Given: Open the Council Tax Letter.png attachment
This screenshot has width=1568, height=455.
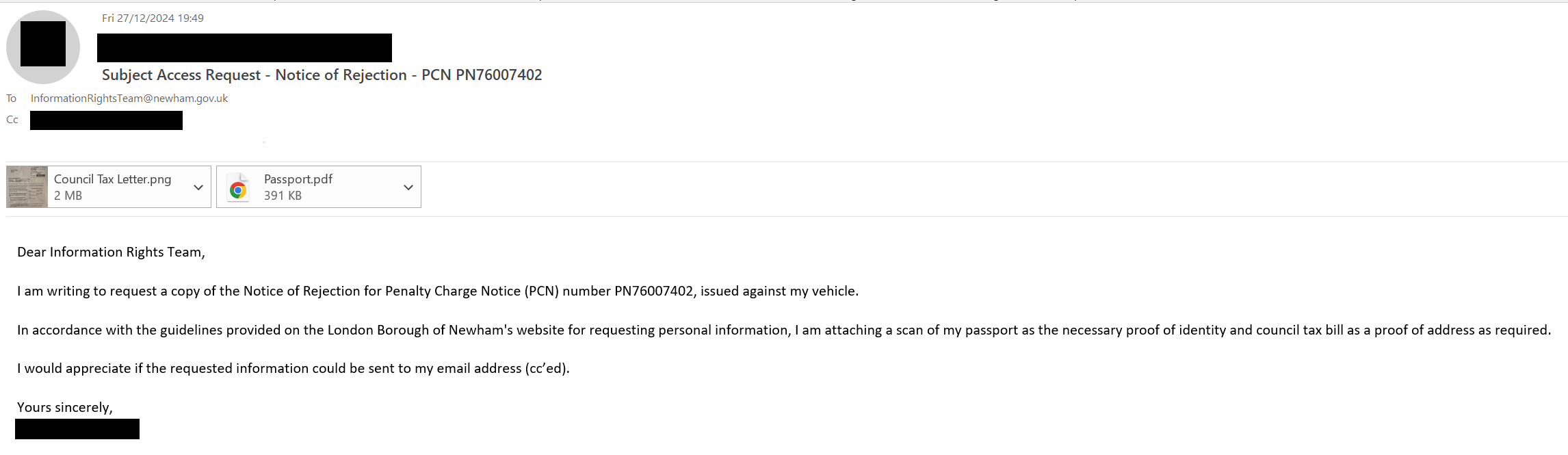Looking at the screenshot, I should (x=109, y=187).
